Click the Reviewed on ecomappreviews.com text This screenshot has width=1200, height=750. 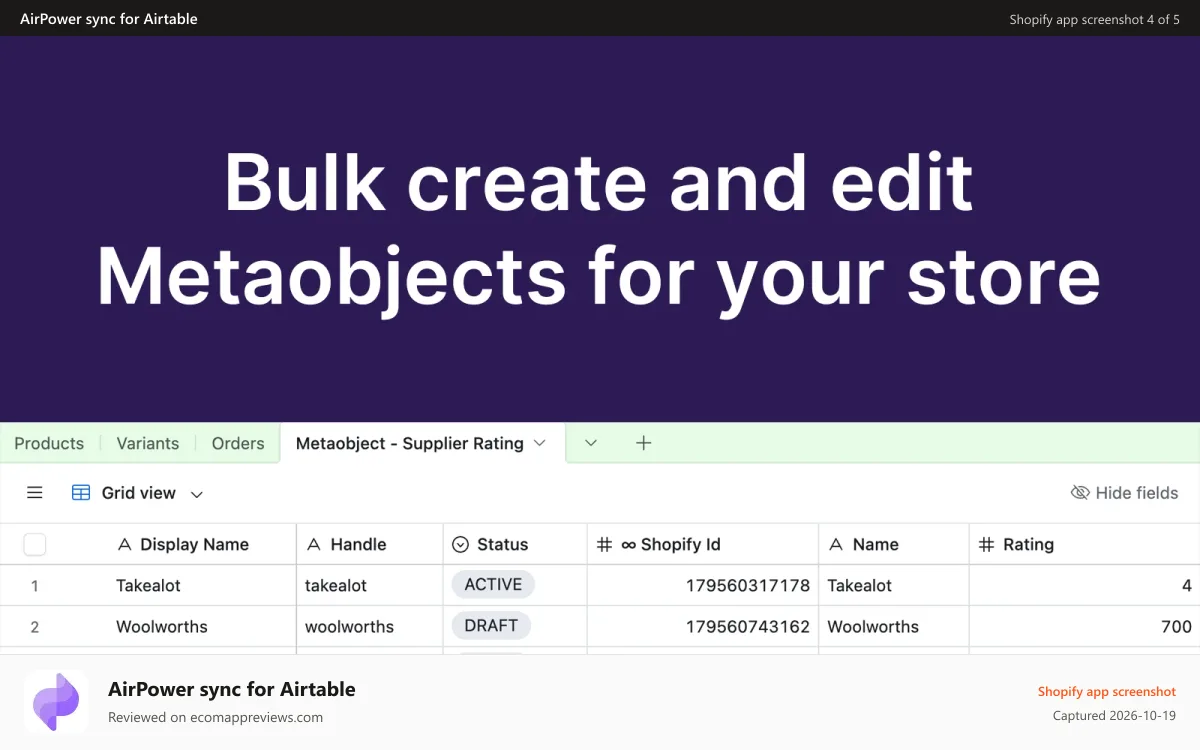[215, 717]
